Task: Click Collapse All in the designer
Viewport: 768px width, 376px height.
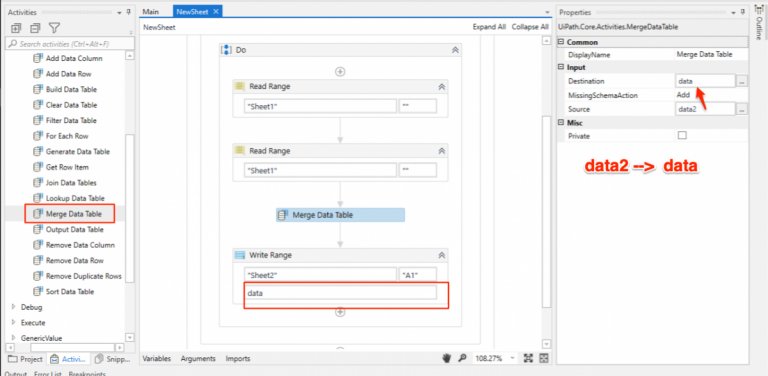Action: [x=530, y=27]
